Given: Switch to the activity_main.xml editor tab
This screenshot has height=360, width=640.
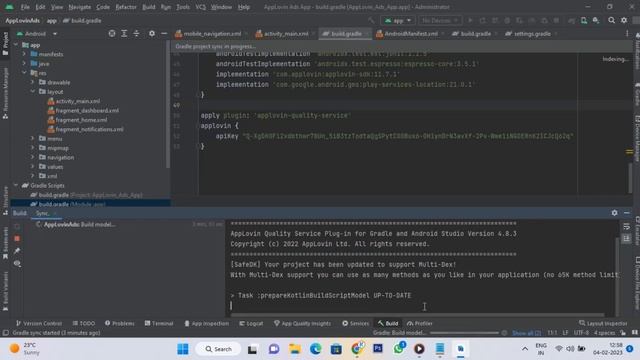Looking at the screenshot, I should (285, 34).
